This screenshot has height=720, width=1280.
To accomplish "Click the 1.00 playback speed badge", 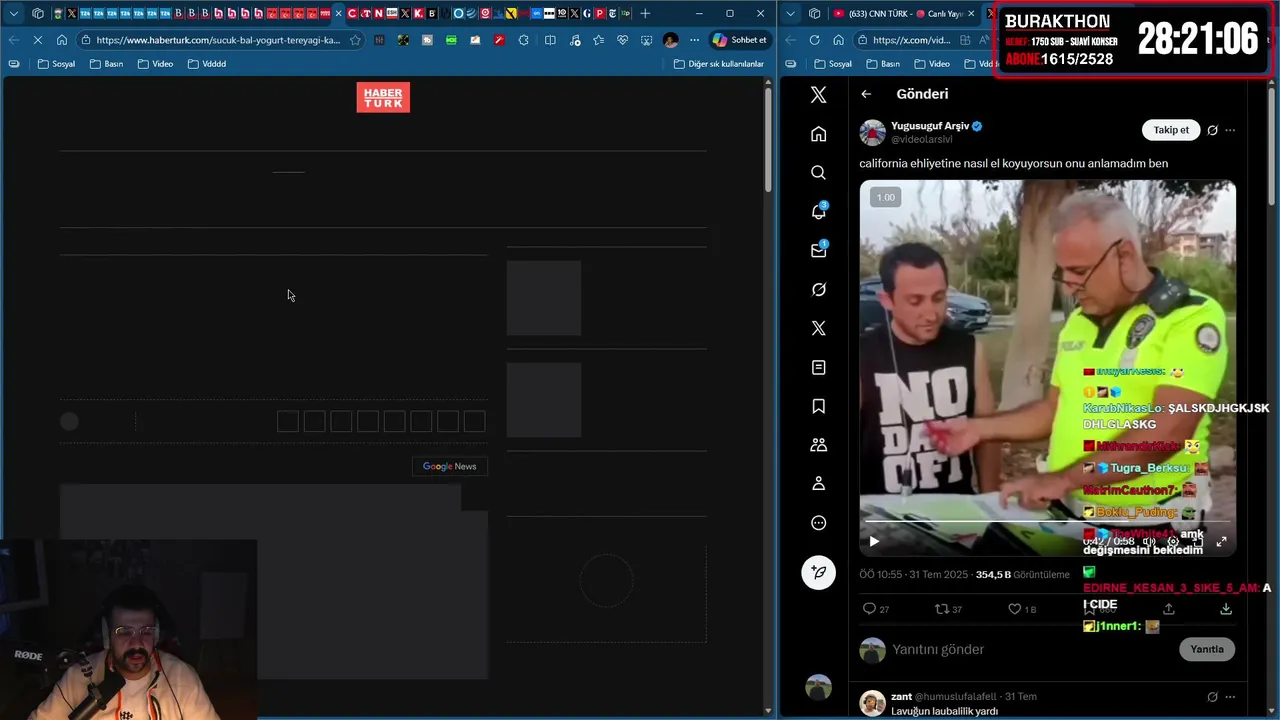I will (886, 197).
